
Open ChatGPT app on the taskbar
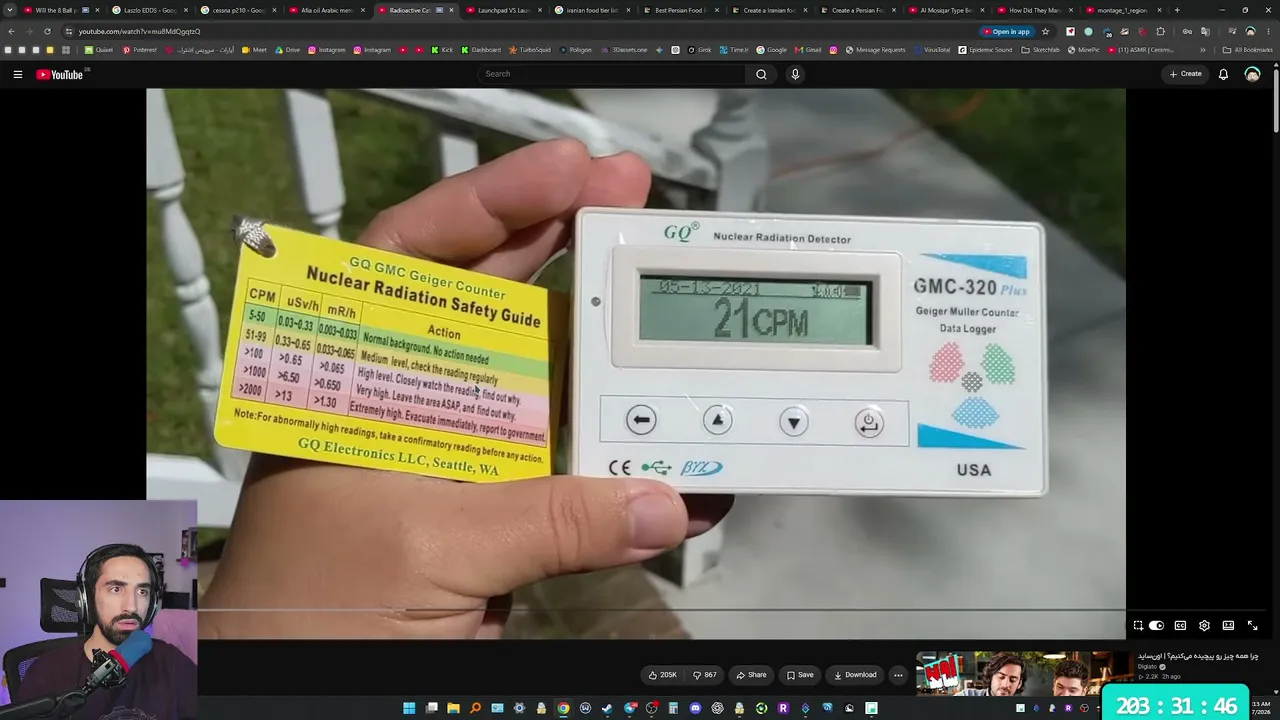(717, 708)
